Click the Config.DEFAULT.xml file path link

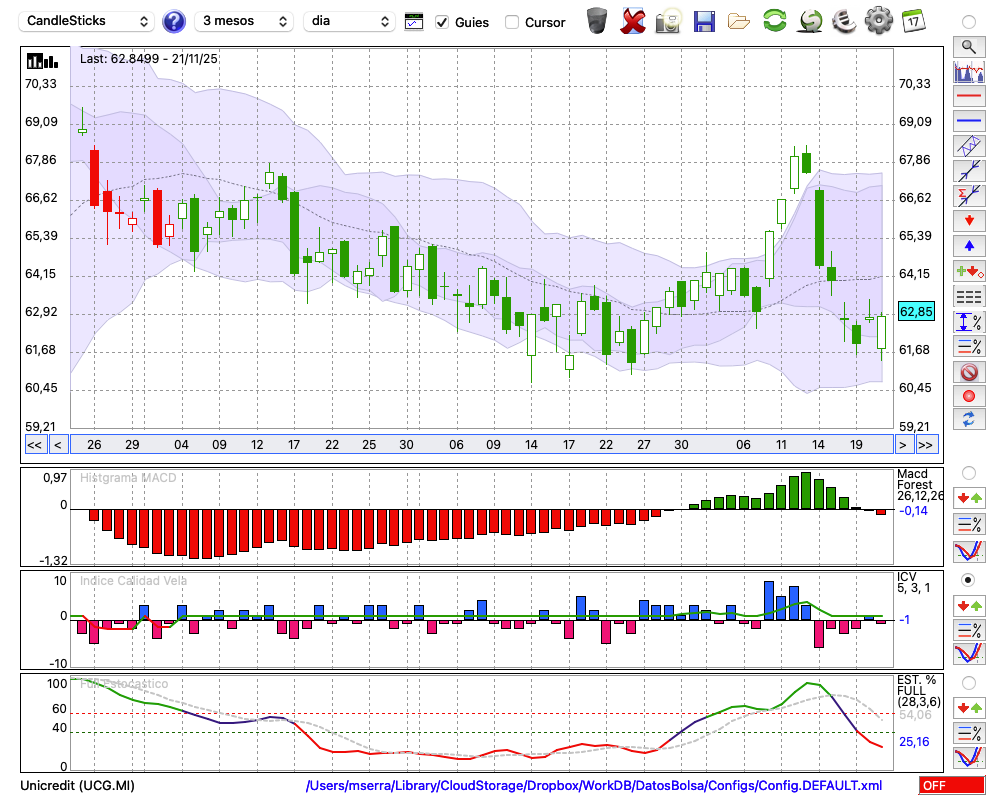tap(594, 786)
